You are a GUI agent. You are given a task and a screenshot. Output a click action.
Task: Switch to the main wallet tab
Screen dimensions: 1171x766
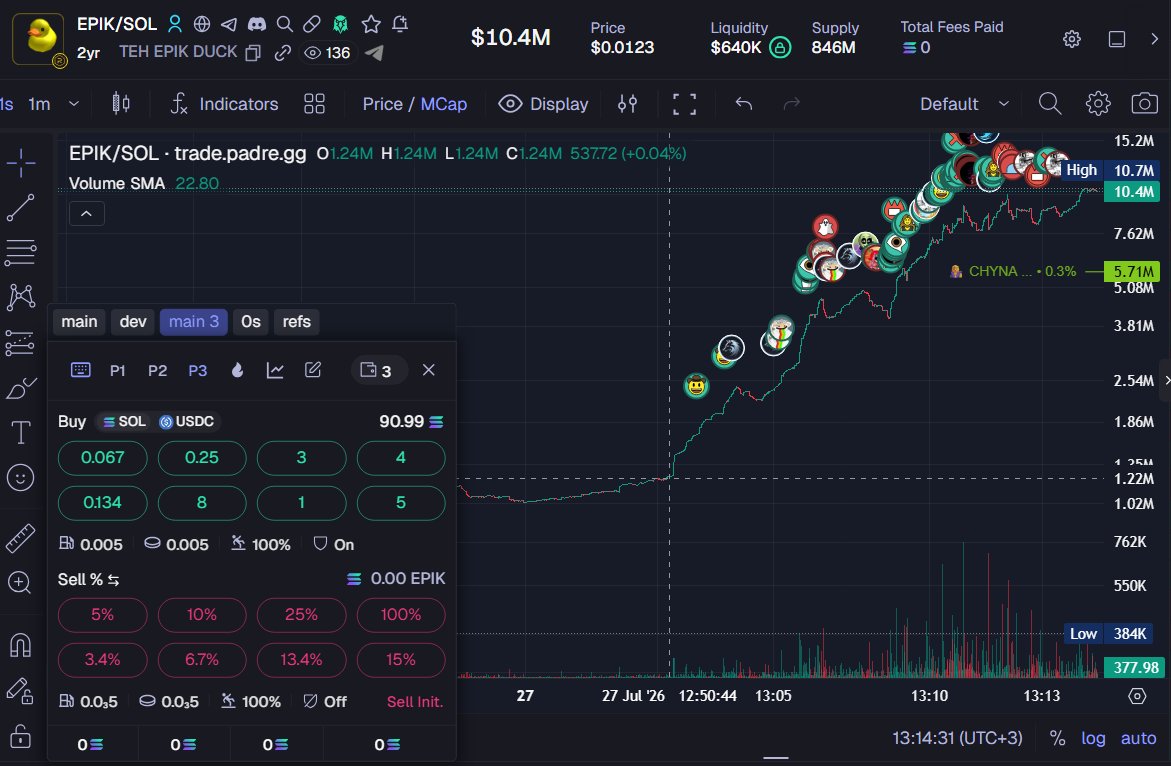coord(79,322)
